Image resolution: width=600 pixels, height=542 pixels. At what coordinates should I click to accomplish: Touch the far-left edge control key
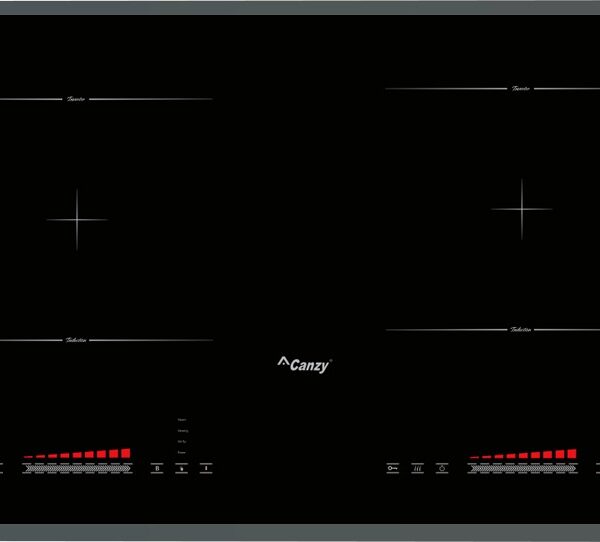click(x=2, y=467)
